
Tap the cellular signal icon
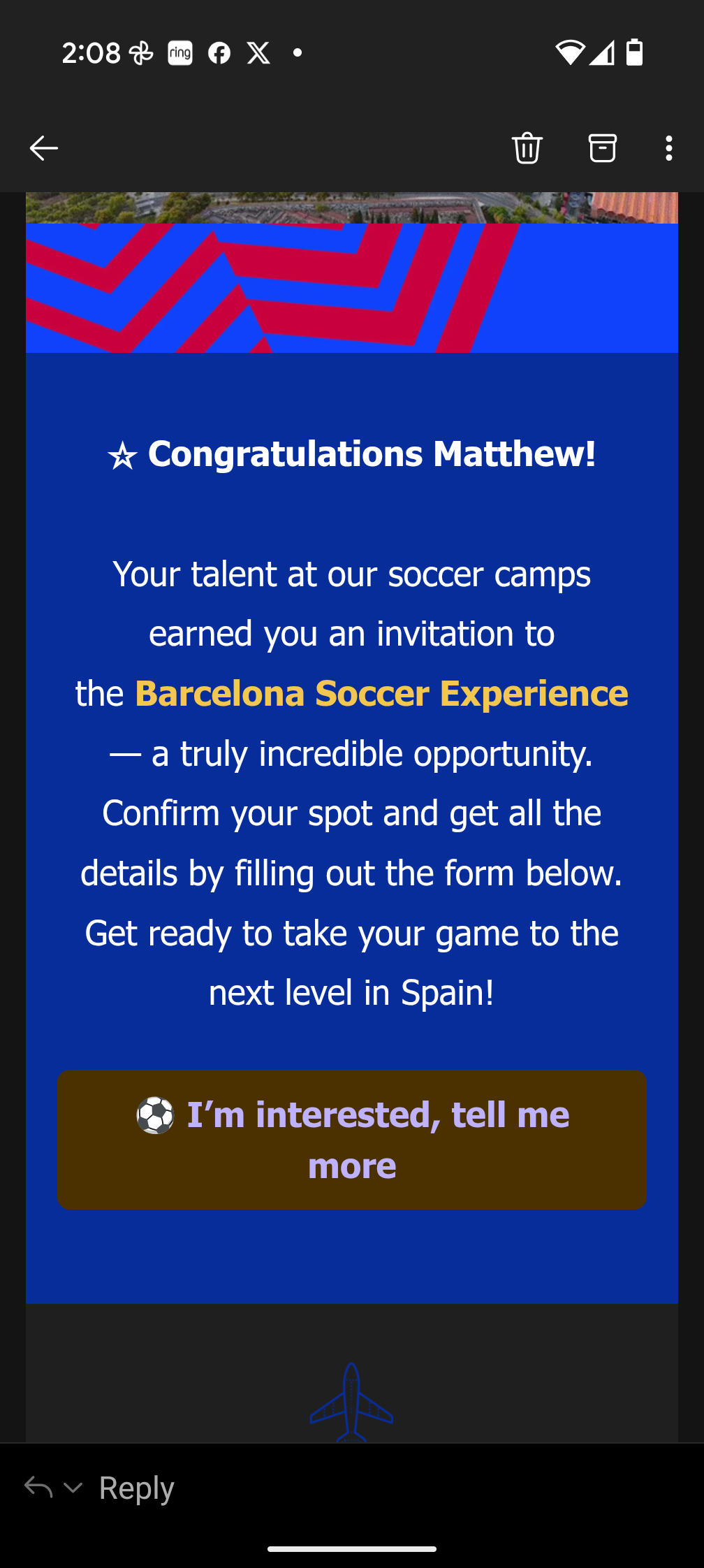[x=601, y=52]
